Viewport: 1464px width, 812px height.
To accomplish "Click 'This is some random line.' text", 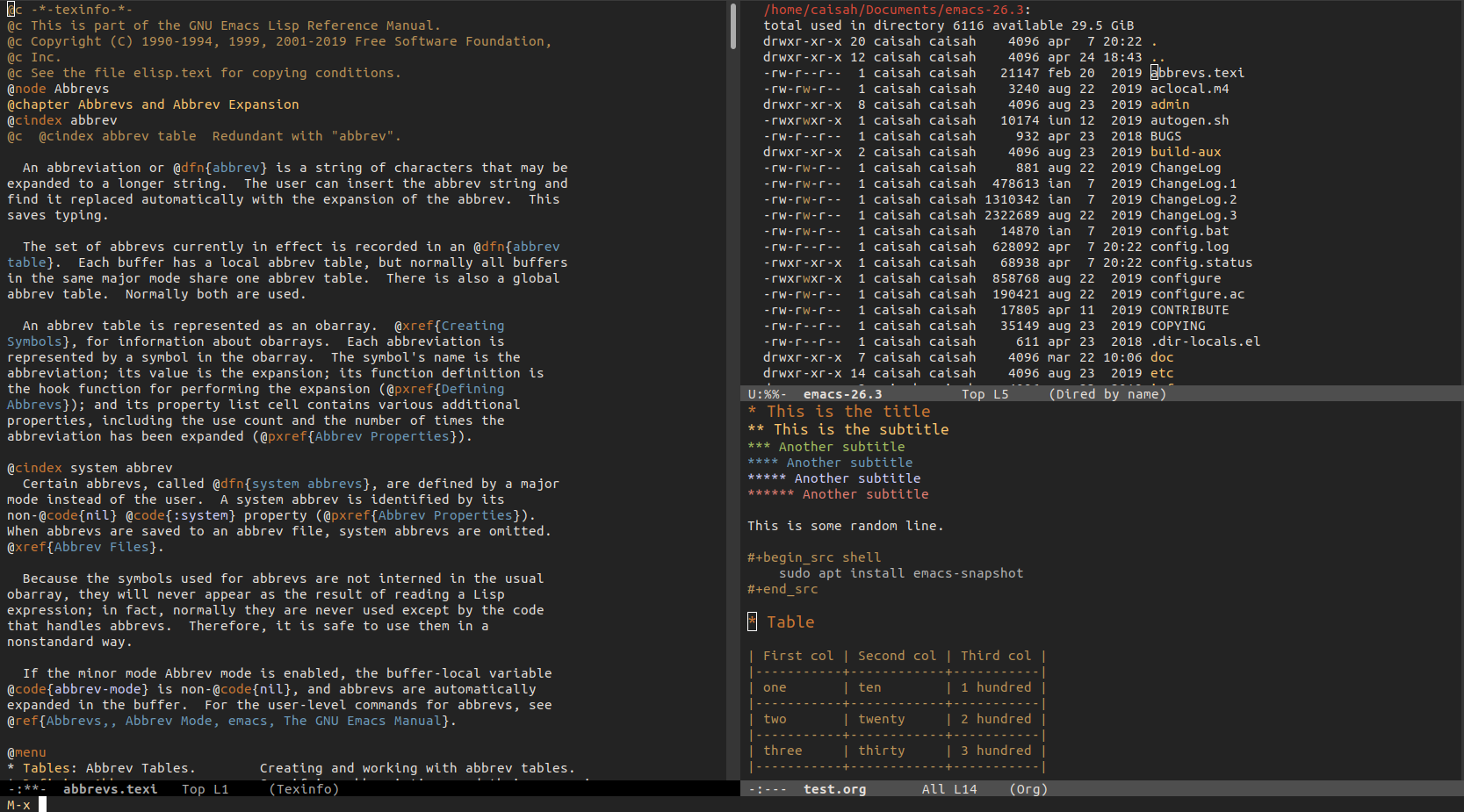I will coord(846,526).
